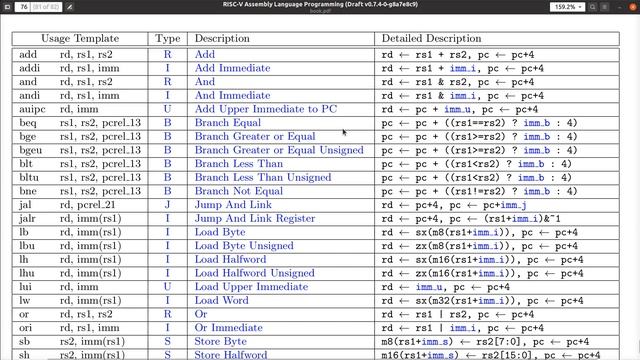Click 'rd, pcrel_21' operands in jal row
Screen dimensions: 640x360
tap(87, 205)
